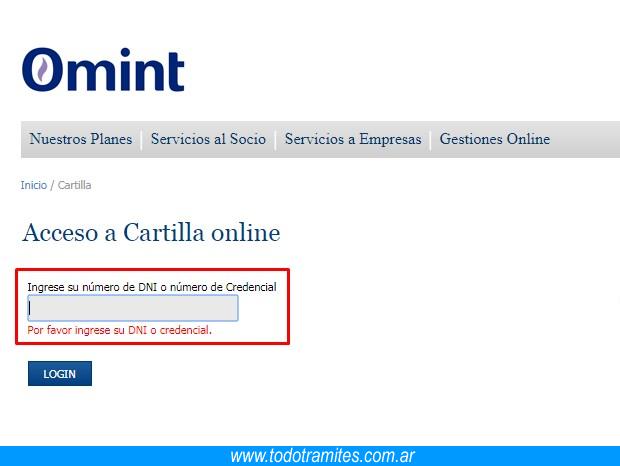This screenshot has width=620, height=466.
Task: Click the red 'Por favor ingrese' error message
Action: pos(119,330)
